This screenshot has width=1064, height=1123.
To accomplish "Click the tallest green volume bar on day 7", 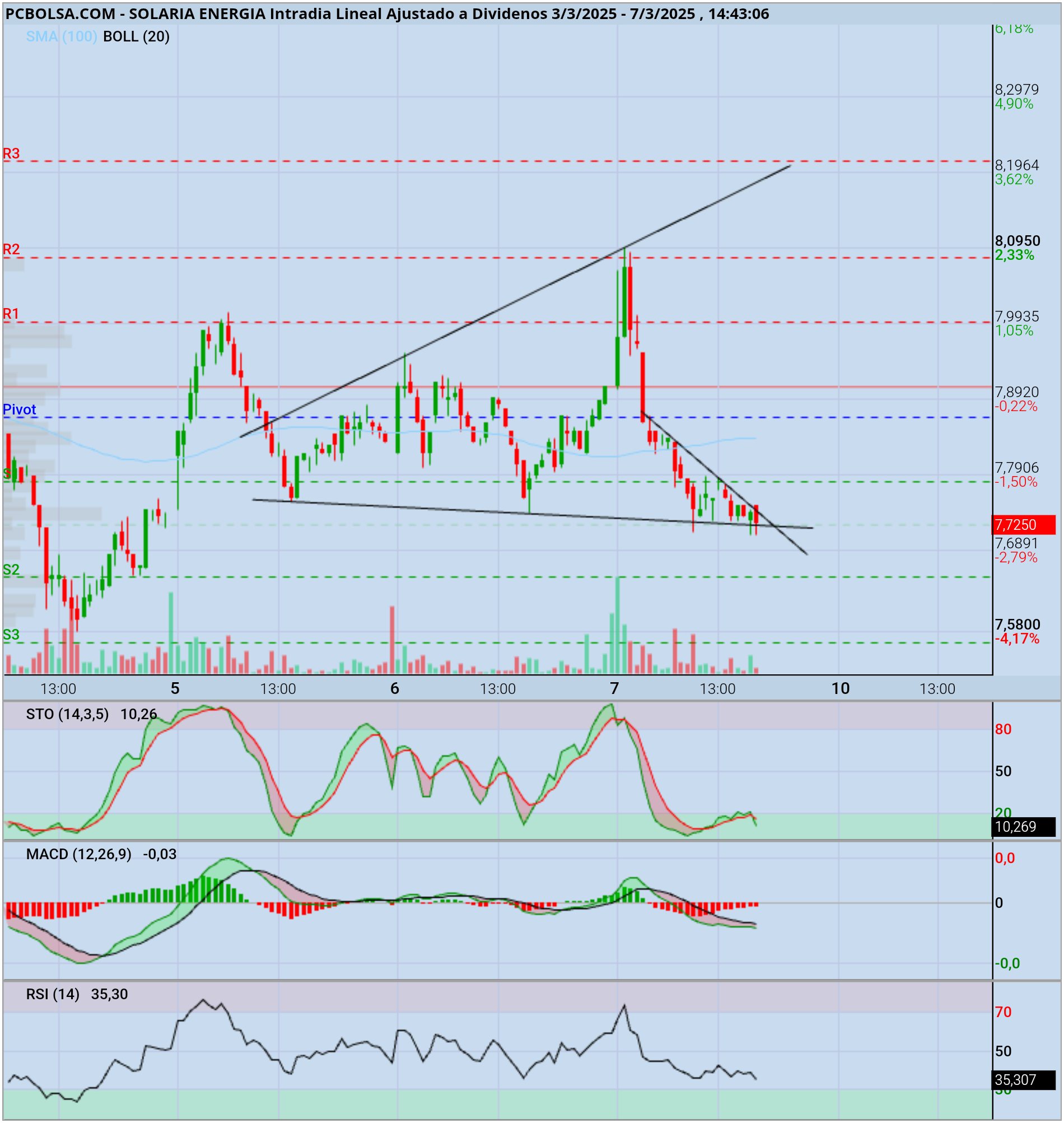I will (618, 626).
